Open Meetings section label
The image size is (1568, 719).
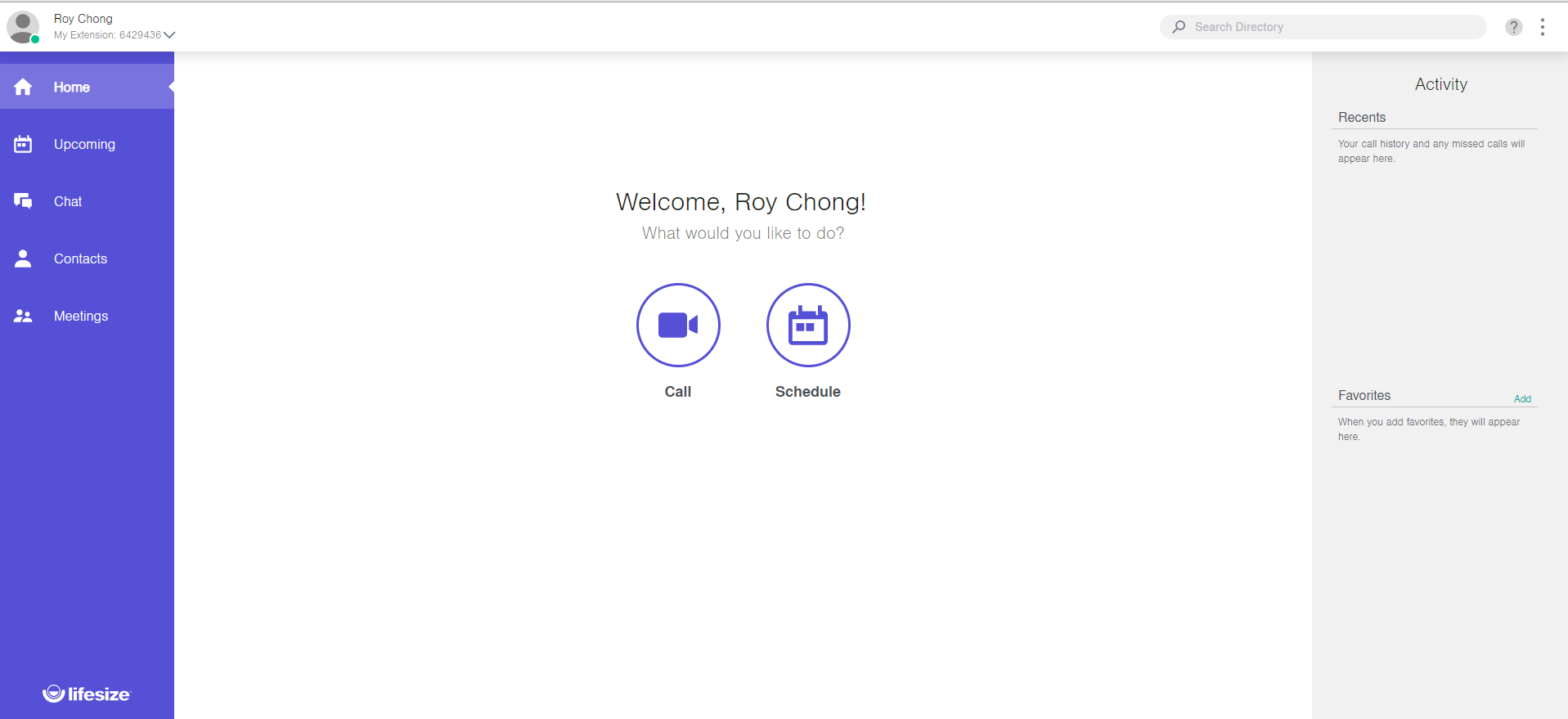coord(81,316)
